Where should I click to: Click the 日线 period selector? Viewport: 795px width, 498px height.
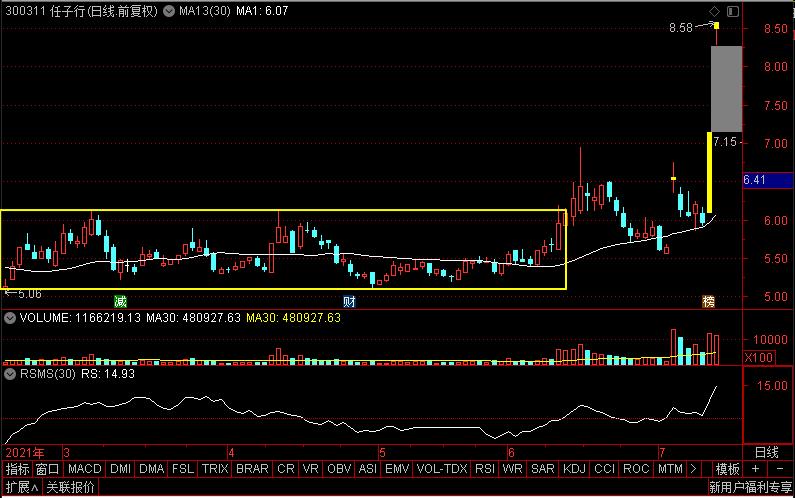point(767,452)
